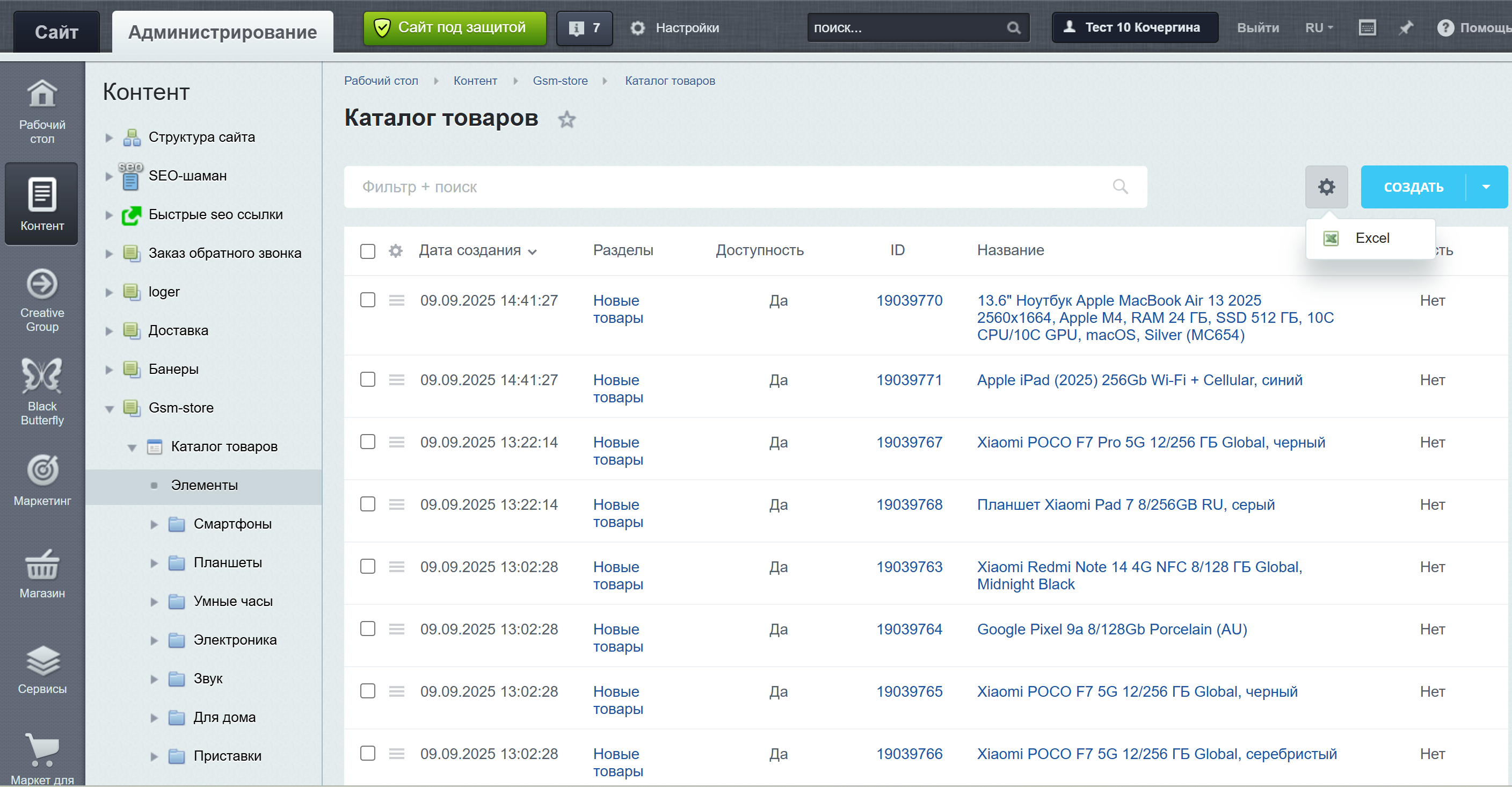Open the Создать button dropdown arrow
The height and width of the screenshot is (787, 1512).
(x=1486, y=187)
